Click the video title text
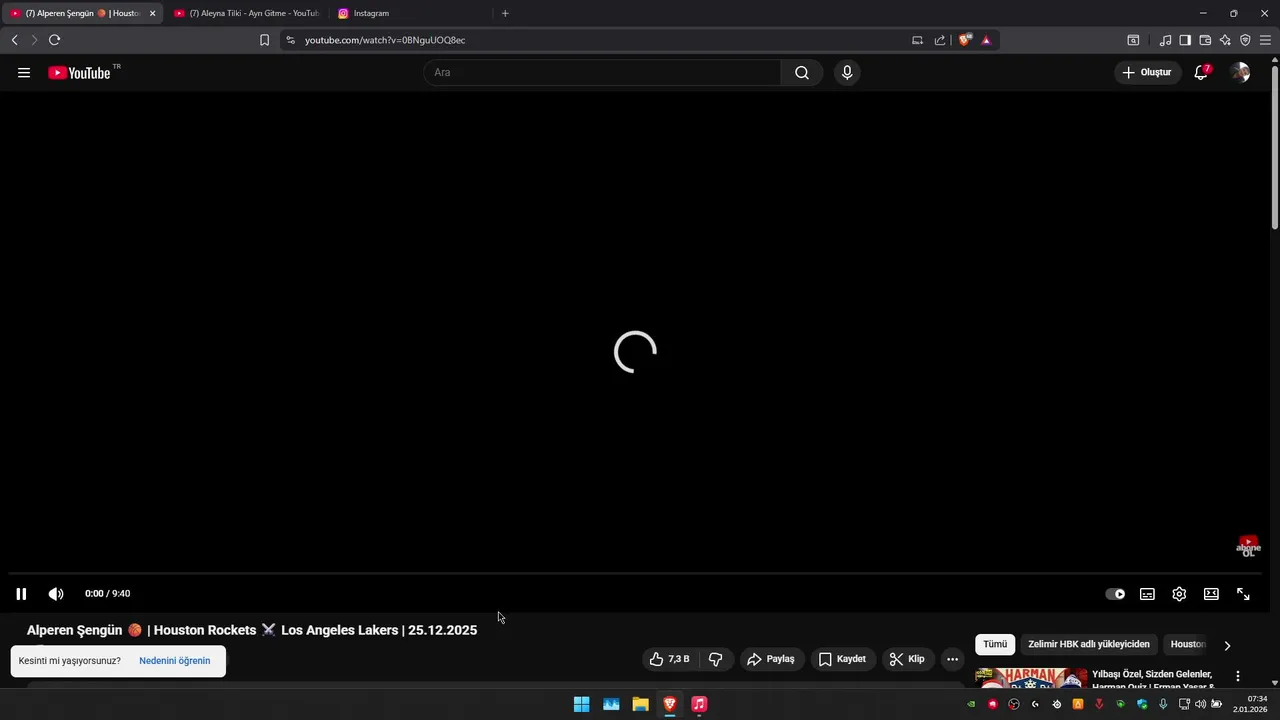This screenshot has width=1280, height=720. (x=252, y=630)
